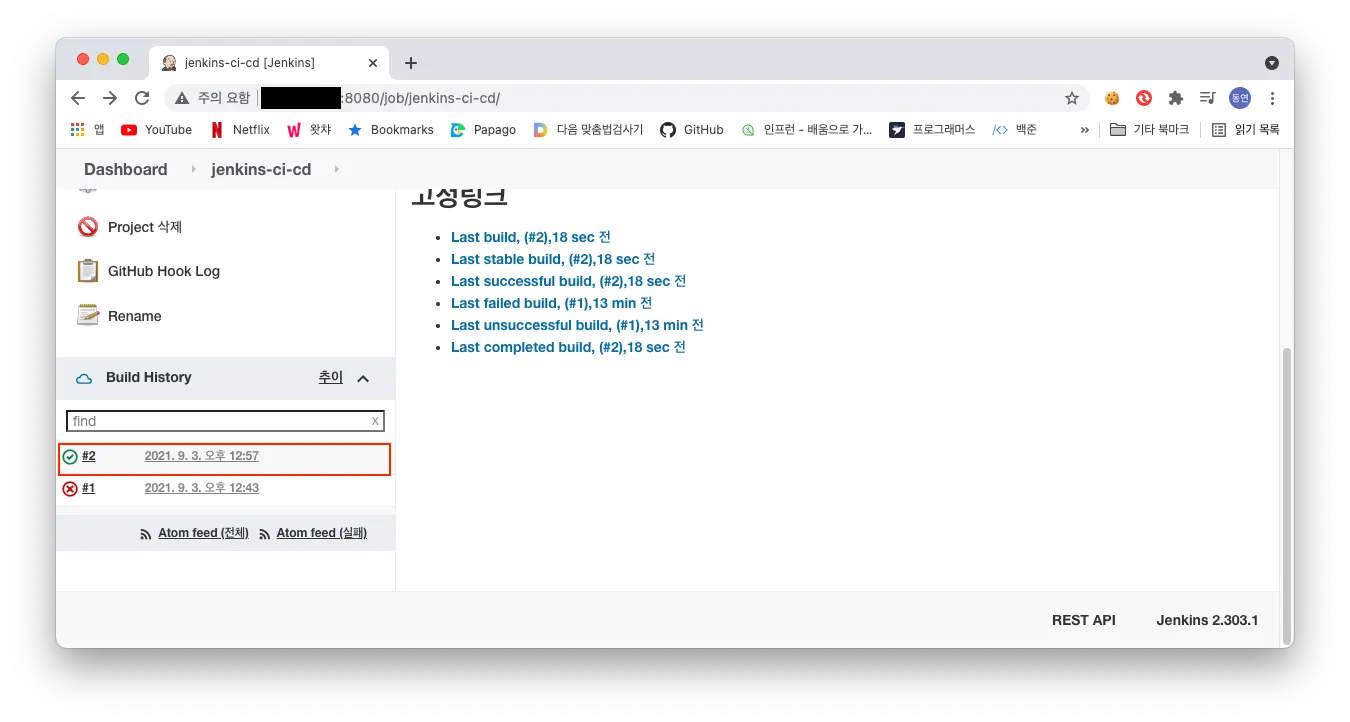
Task: Click the jenkins-ci-cd breadcrumb link
Action: tap(261, 169)
